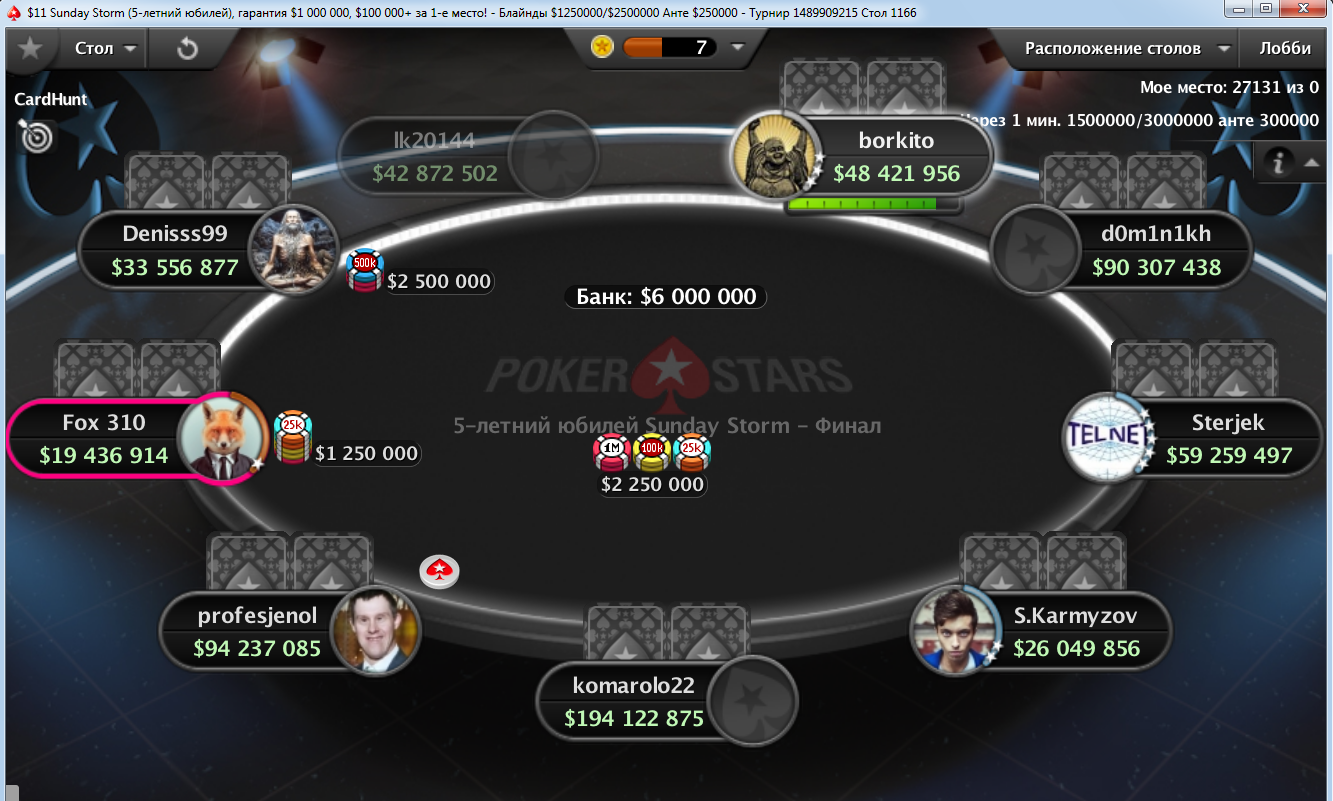
Task: Click Sterjek's TELNET avatar
Action: 1103,436
